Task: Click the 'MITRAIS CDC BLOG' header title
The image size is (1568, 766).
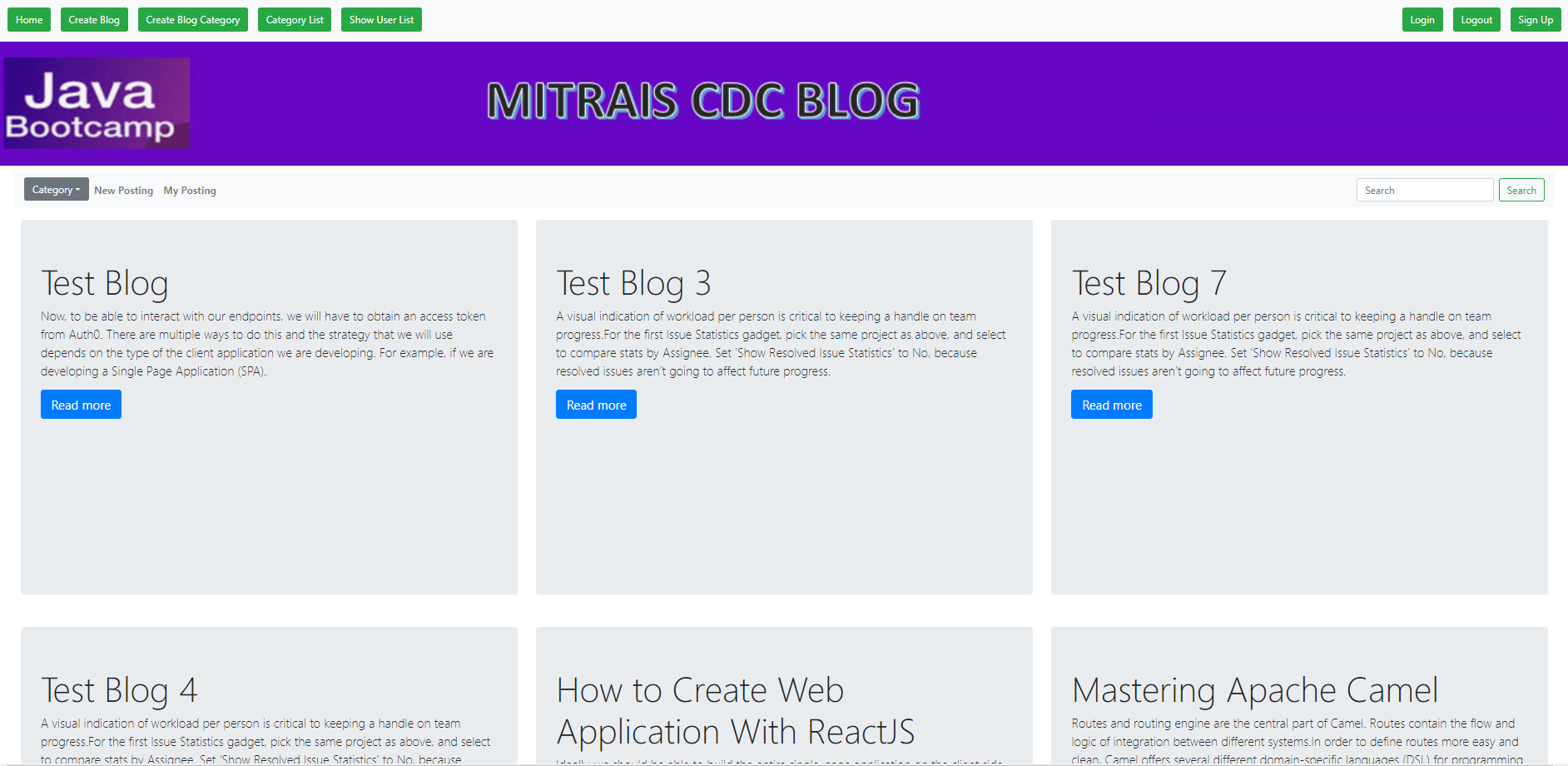Action: 703,101
